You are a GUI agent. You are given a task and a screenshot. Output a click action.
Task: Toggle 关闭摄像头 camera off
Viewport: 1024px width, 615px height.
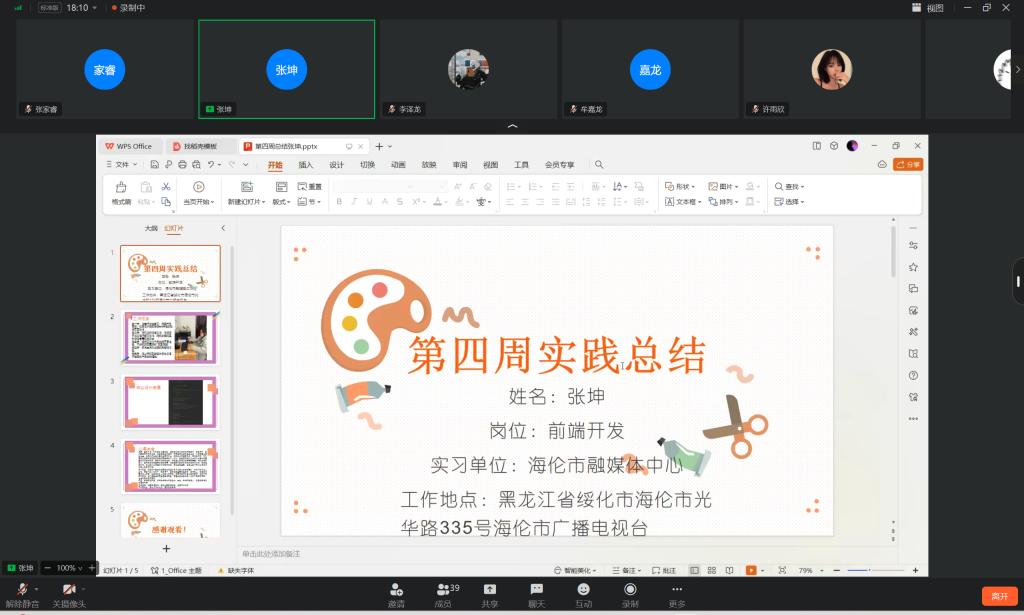click(69, 590)
